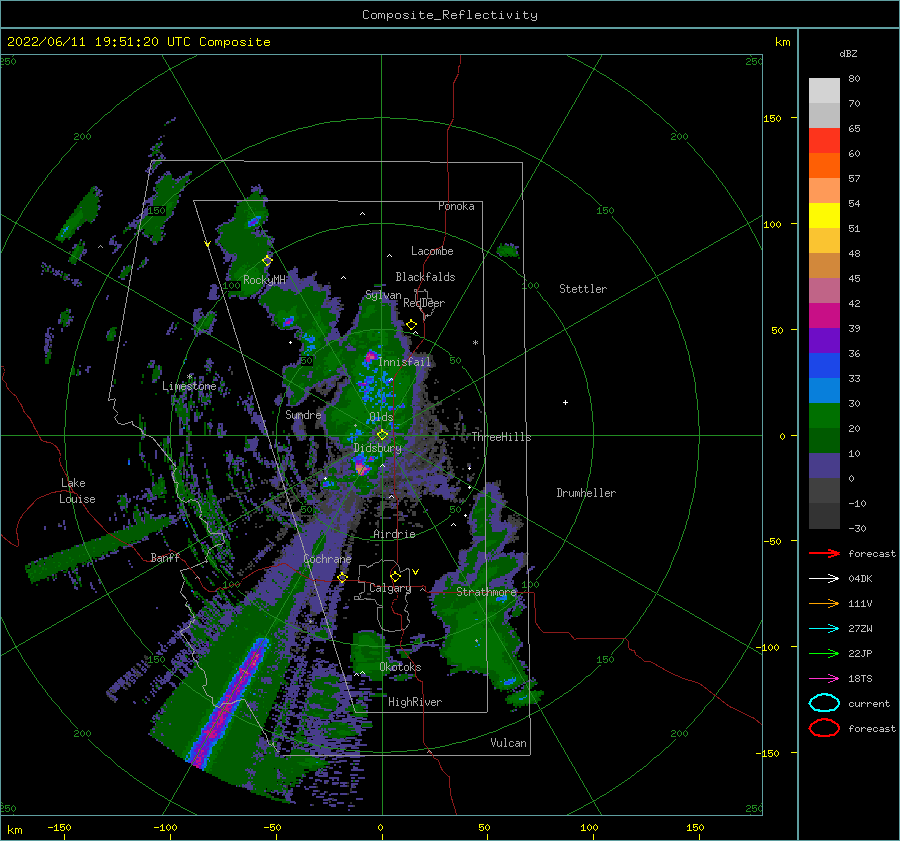This screenshot has width=900, height=841.
Task: Click the Innisfail city label
Action: [404, 362]
